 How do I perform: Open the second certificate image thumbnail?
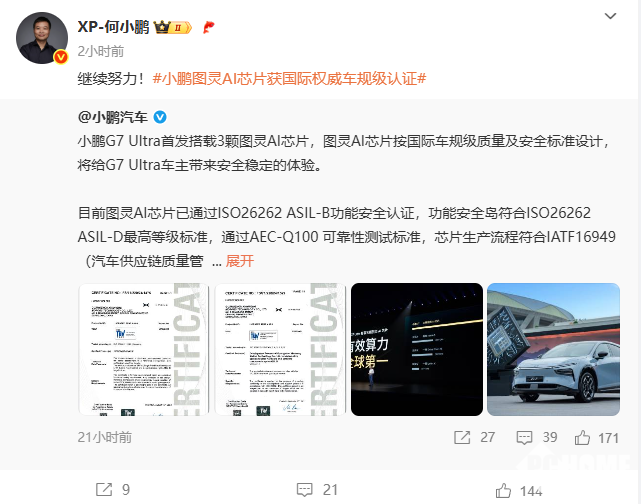coord(280,349)
